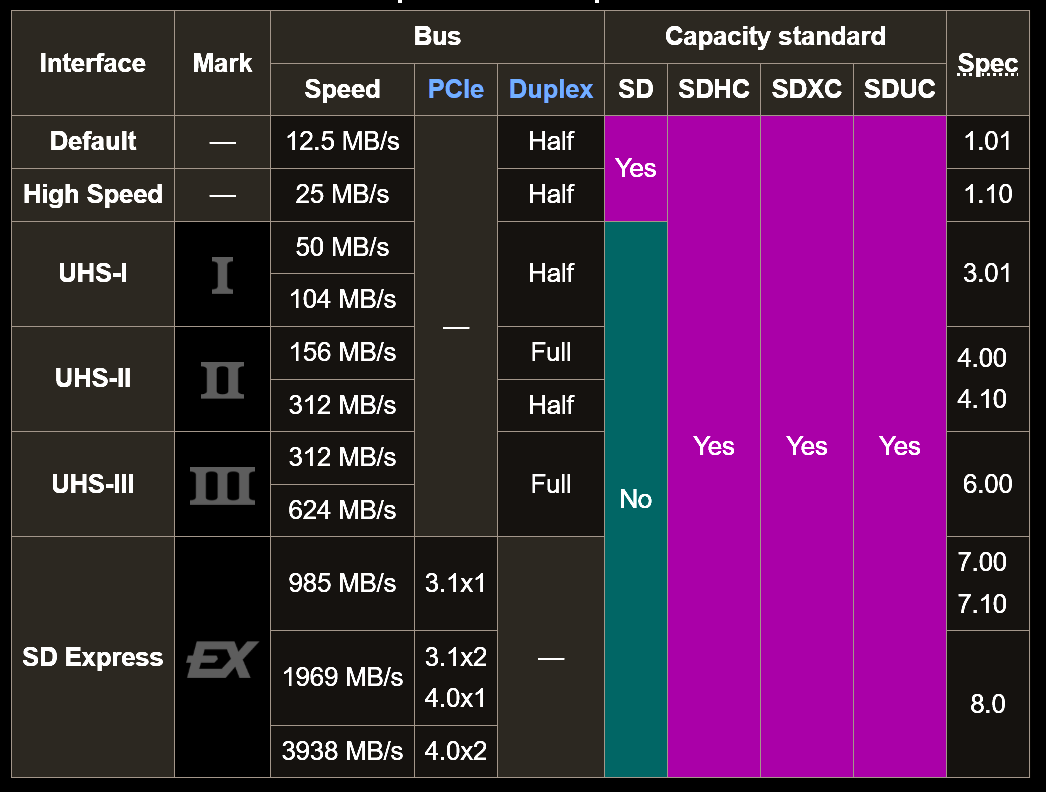Select the 985 MB/s speed cell
This screenshot has width=1046, height=792.
point(342,583)
